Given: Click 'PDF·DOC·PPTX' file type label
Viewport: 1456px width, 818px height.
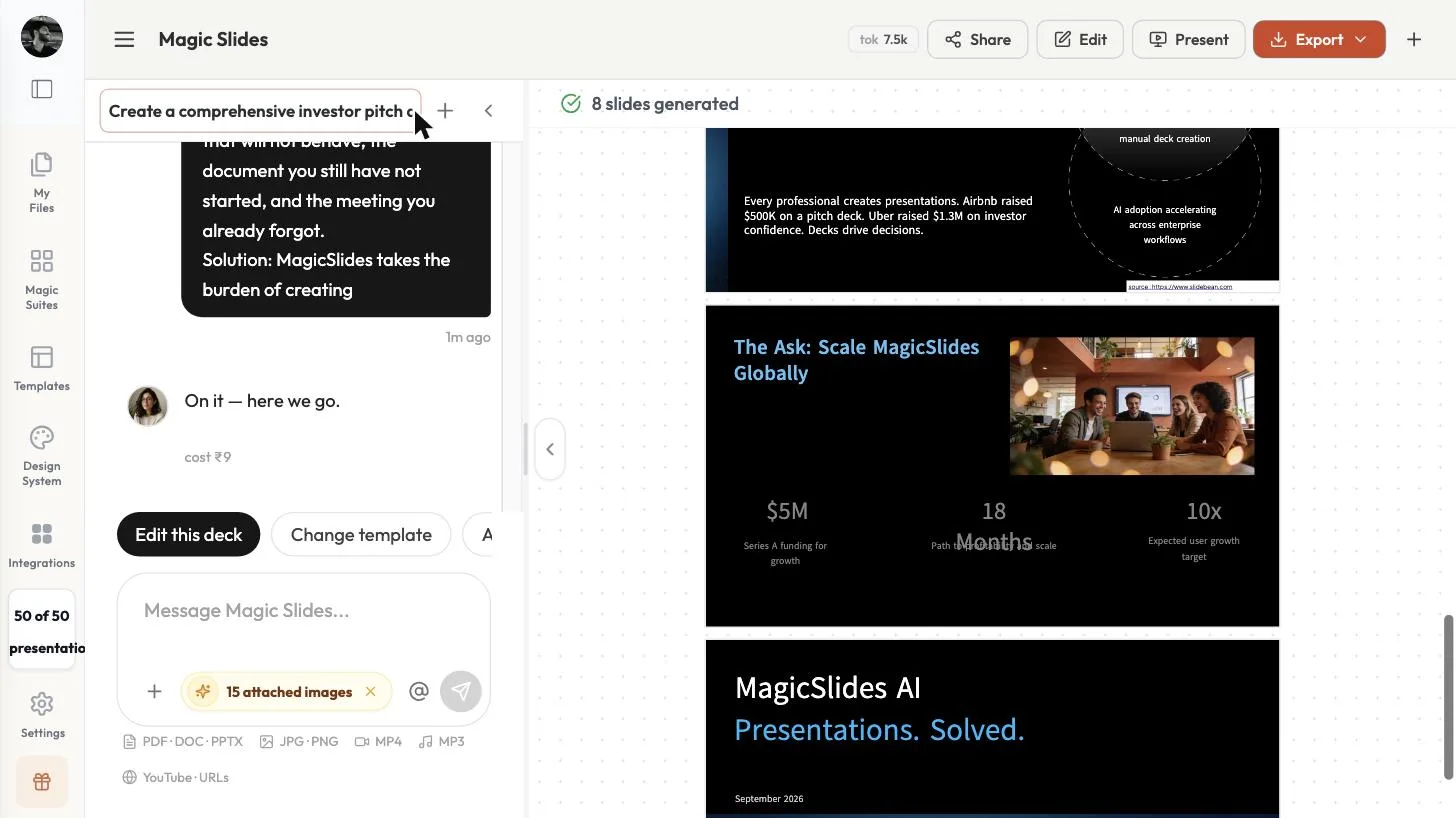Looking at the screenshot, I should point(183,742).
